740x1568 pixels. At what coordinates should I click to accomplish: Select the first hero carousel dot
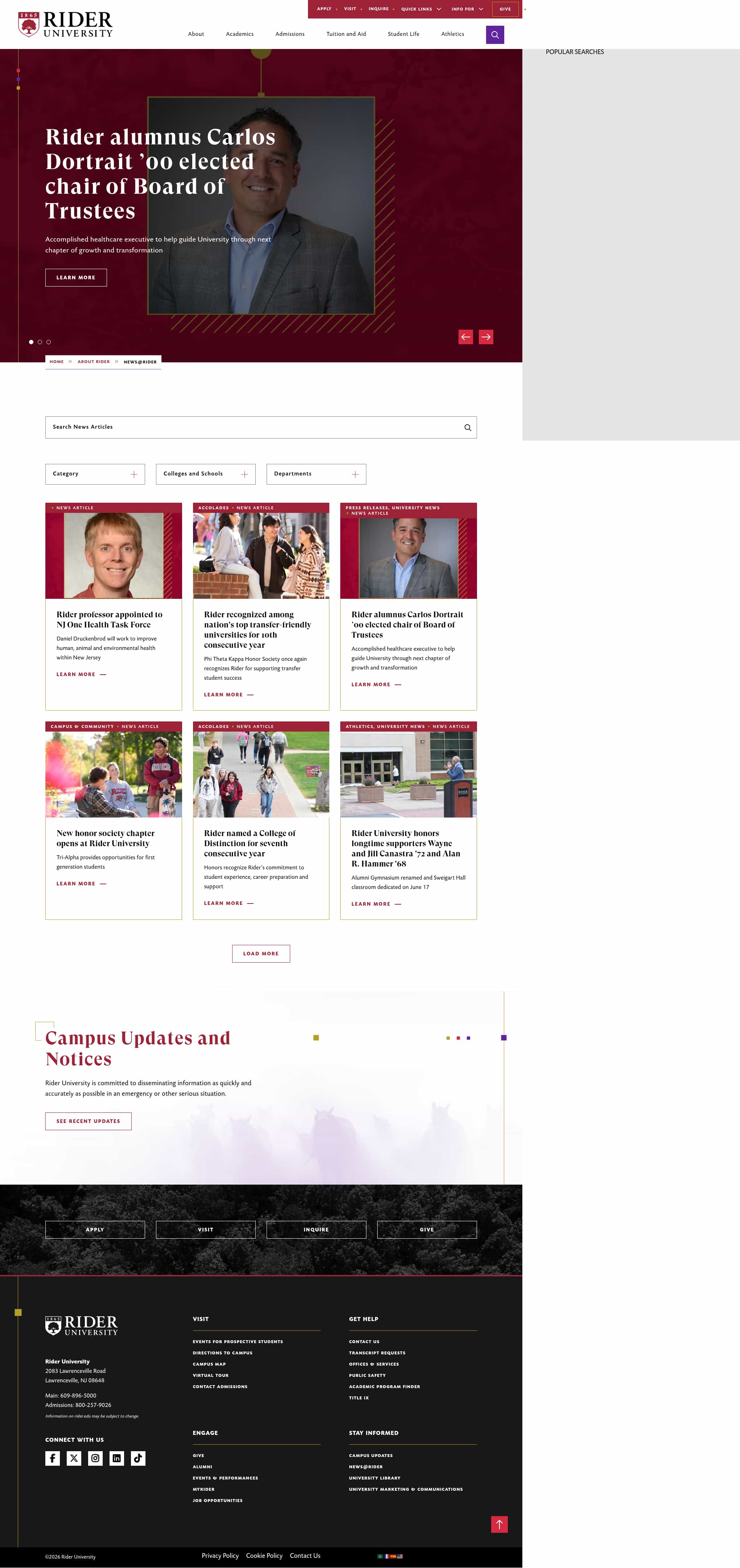[31, 342]
